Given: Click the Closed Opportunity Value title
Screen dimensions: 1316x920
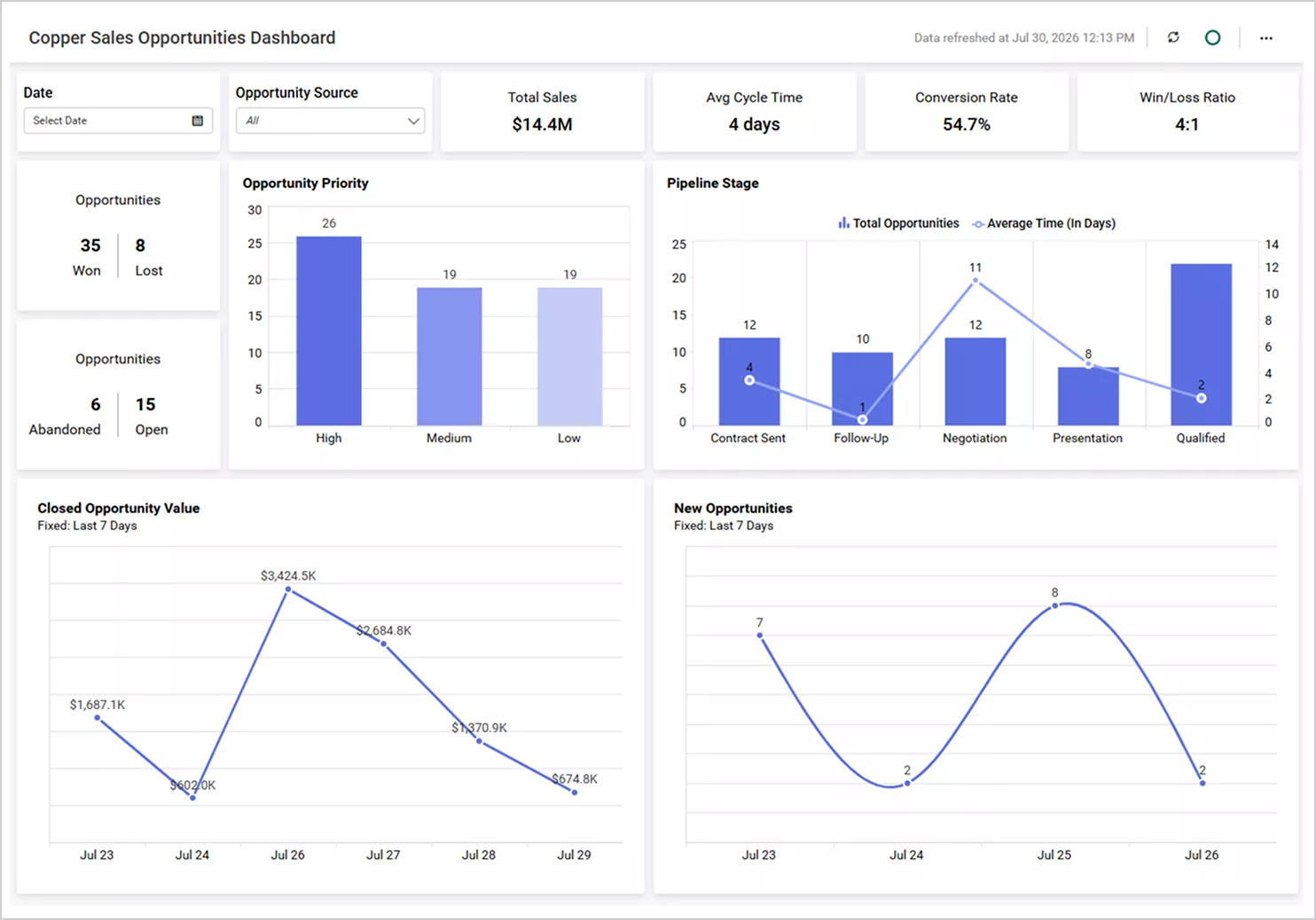Looking at the screenshot, I should tap(118, 508).
